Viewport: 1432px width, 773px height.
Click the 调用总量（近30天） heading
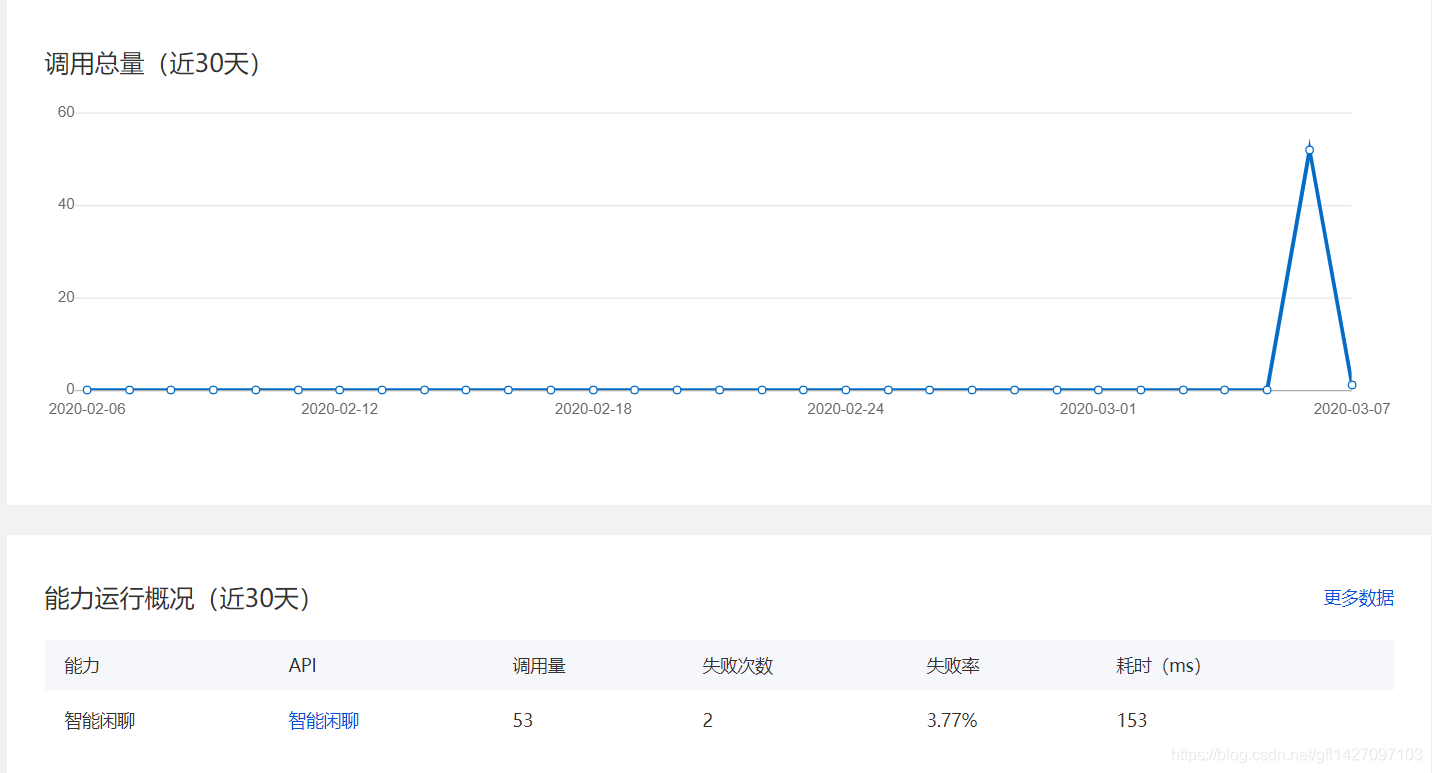[x=153, y=64]
